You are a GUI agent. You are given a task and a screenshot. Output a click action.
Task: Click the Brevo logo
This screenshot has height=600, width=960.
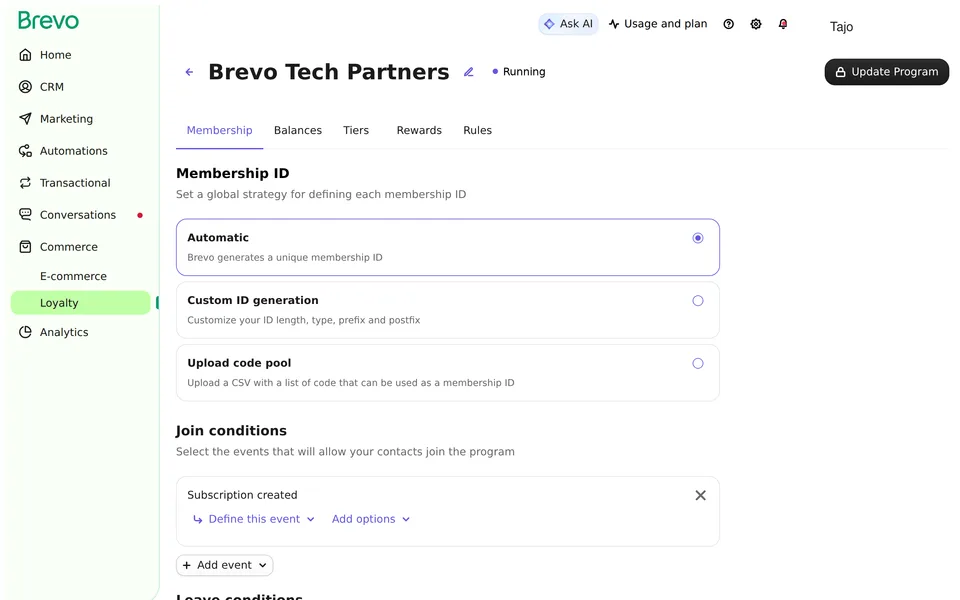[x=48, y=21]
